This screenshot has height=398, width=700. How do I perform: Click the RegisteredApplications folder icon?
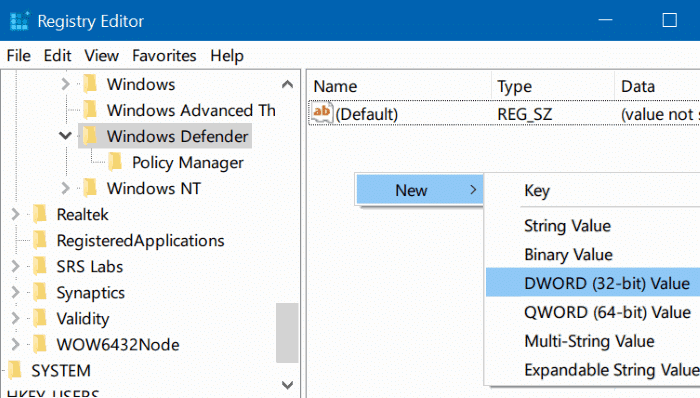click(x=40, y=240)
